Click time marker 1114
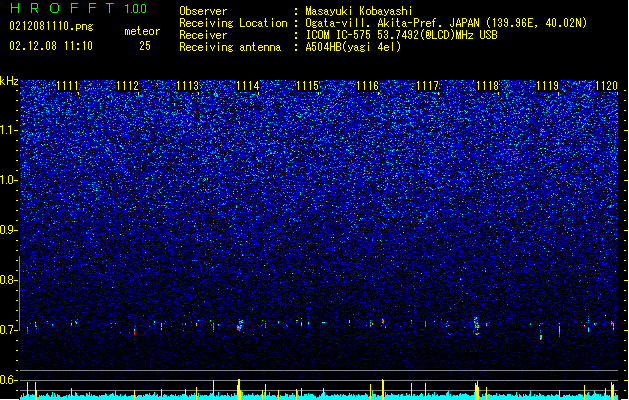The image size is (629, 400). [248, 86]
